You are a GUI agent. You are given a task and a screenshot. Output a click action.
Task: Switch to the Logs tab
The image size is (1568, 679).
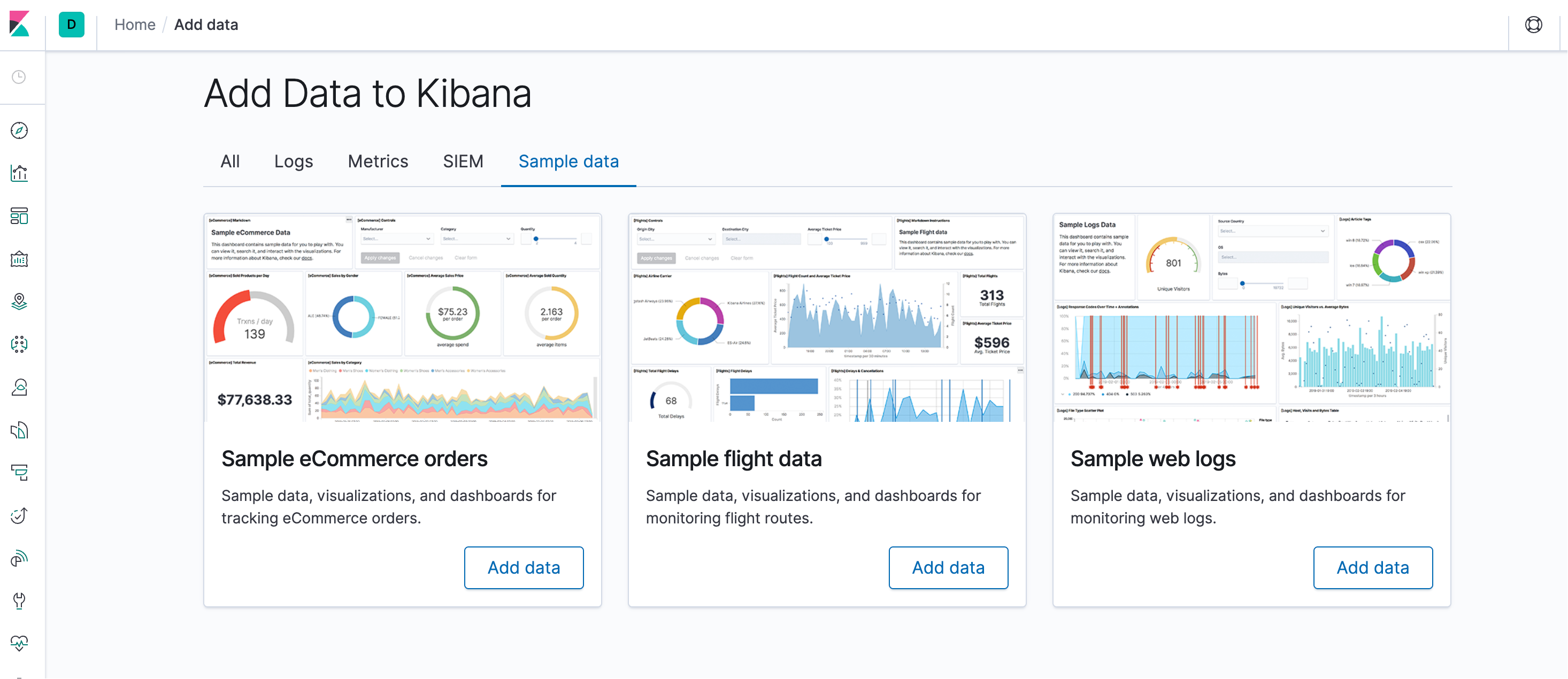click(294, 161)
